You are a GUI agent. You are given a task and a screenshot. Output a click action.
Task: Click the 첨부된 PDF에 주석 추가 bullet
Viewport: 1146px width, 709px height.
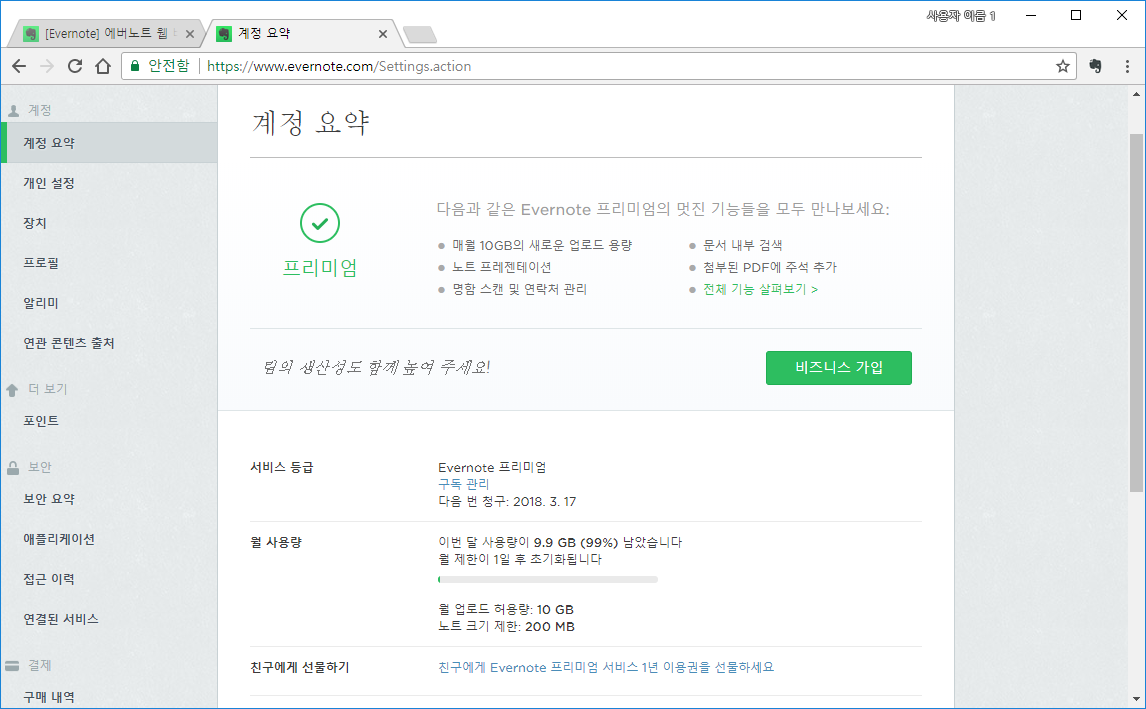coord(770,268)
